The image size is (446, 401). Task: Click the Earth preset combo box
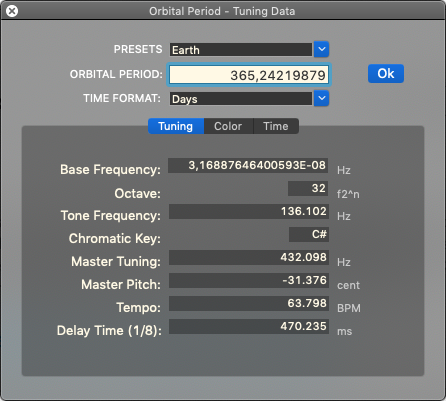coord(241,50)
